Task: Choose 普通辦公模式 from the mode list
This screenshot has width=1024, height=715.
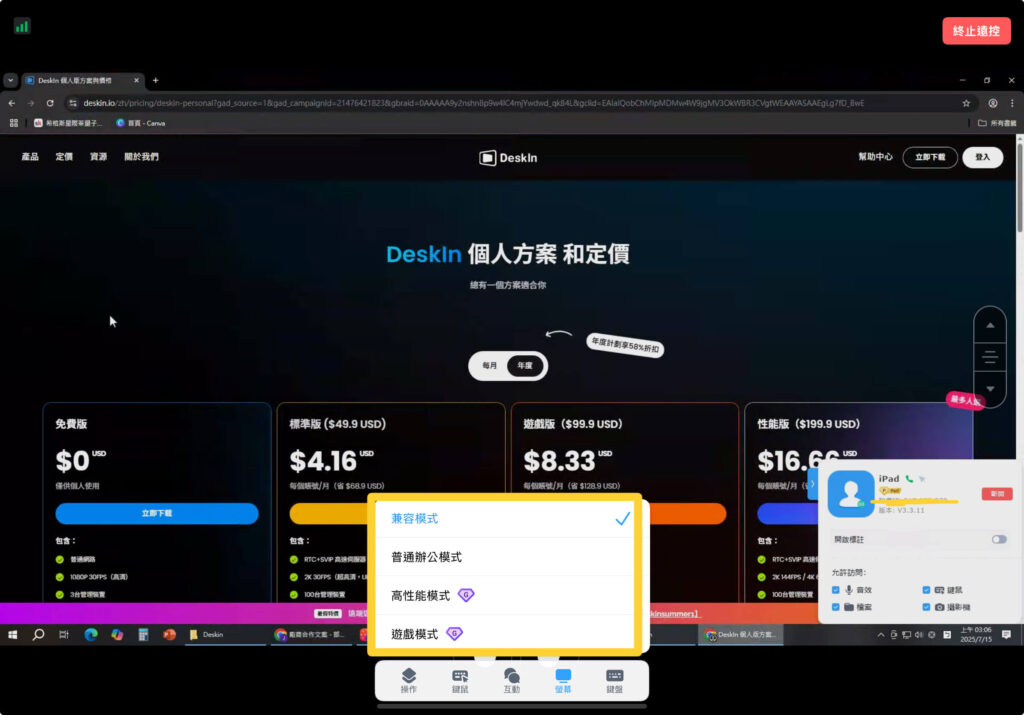Action: [x=505, y=557]
